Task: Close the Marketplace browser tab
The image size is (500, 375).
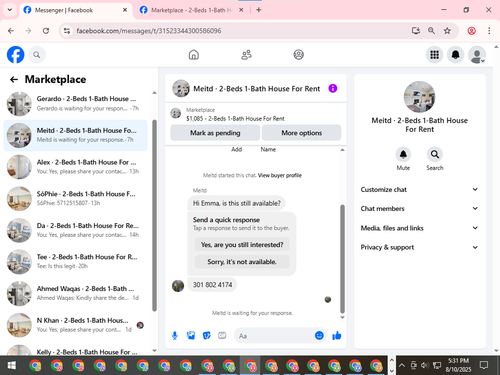Action: 241,10
